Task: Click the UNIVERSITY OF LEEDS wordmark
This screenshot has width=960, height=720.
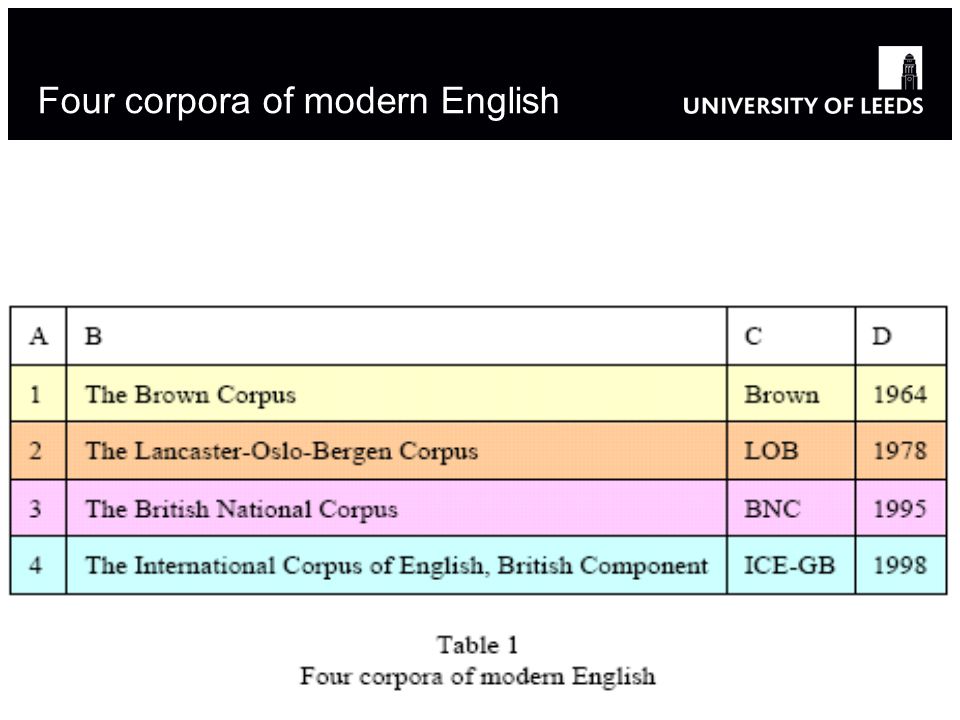Action: (803, 106)
